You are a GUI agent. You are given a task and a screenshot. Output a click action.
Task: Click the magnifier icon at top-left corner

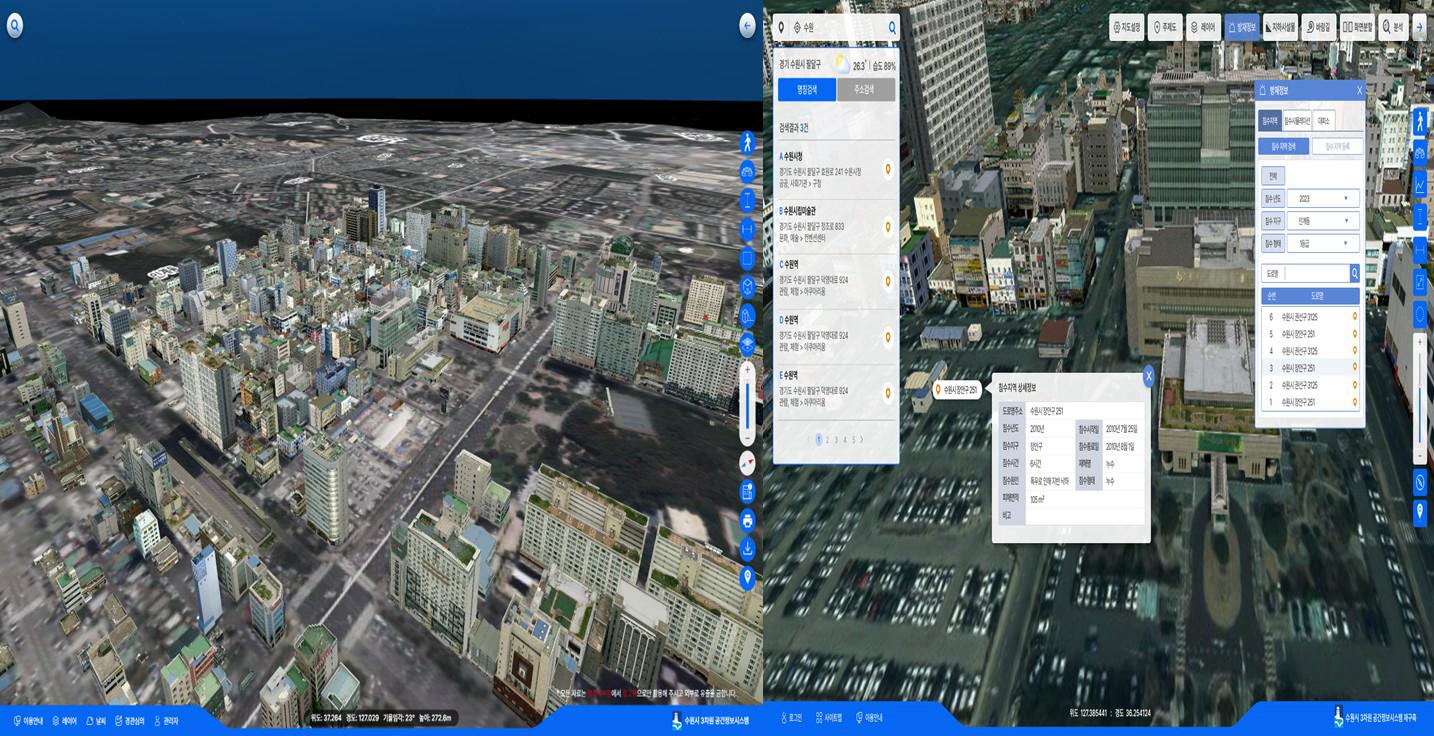click(14, 26)
